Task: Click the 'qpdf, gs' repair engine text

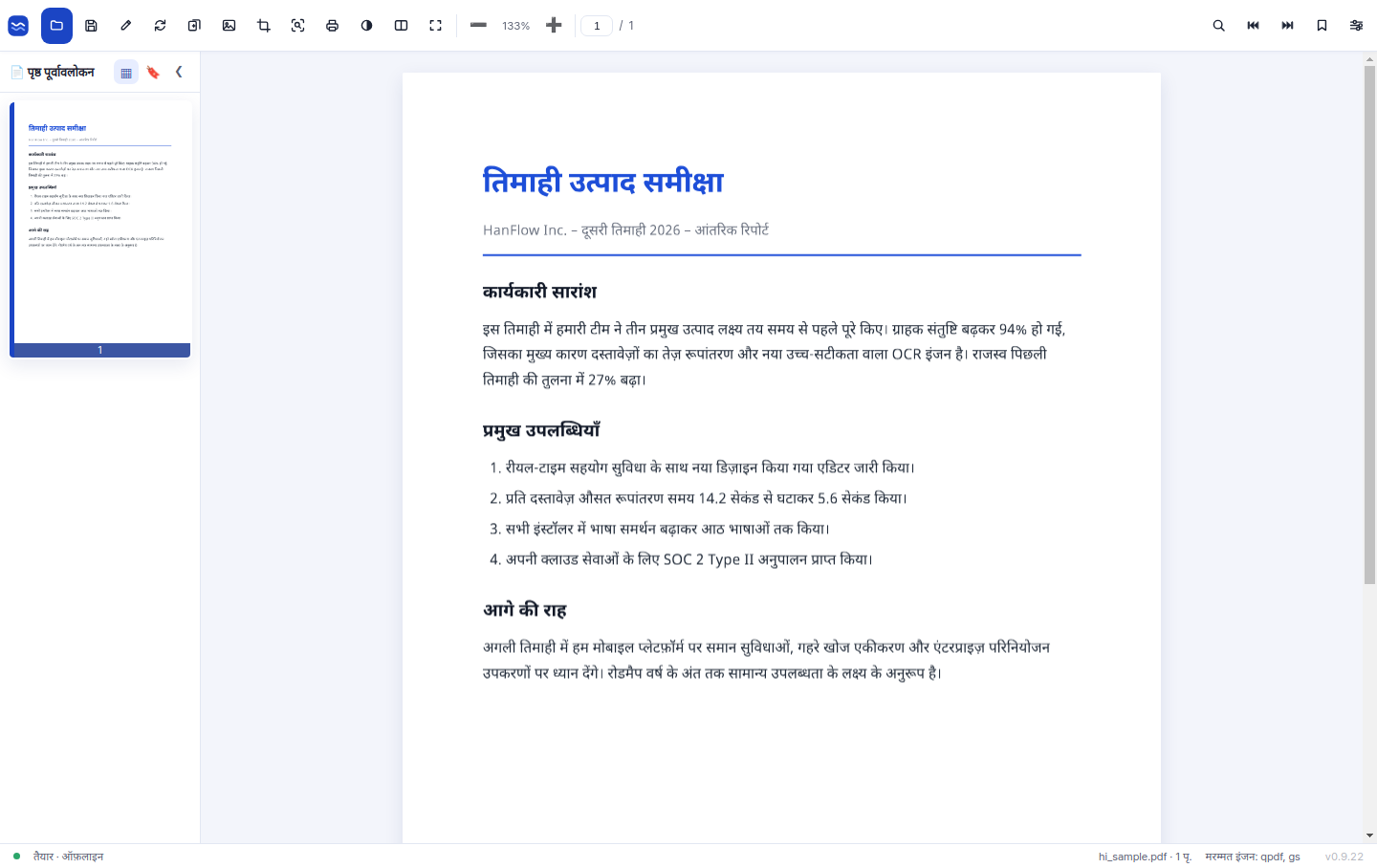Action: (x=1280, y=857)
